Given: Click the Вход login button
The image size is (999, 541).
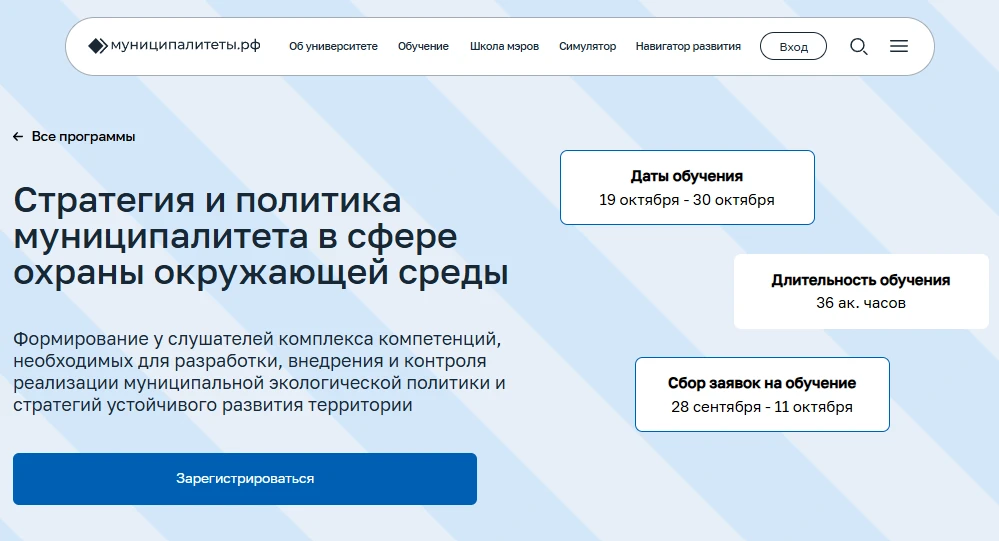Looking at the screenshot, I should pyautogui.click(x=793, y=47).
